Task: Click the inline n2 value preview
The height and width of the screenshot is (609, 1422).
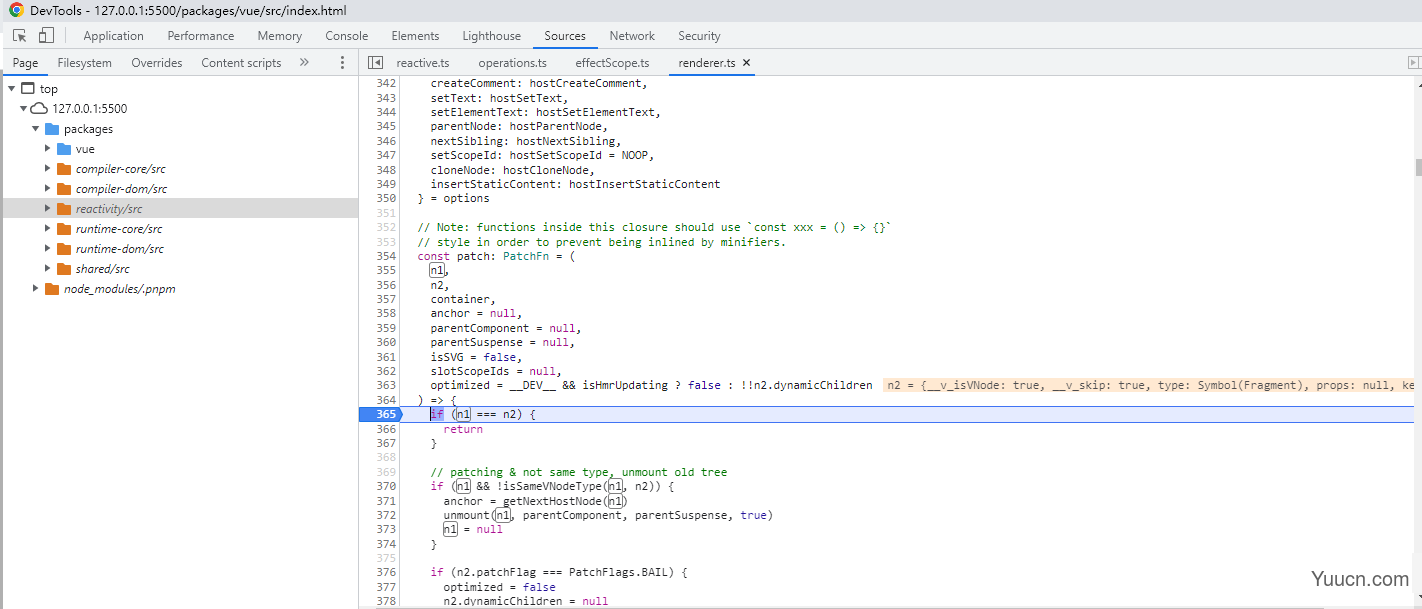Action: pyautogui.click(x=1149, y=385)
